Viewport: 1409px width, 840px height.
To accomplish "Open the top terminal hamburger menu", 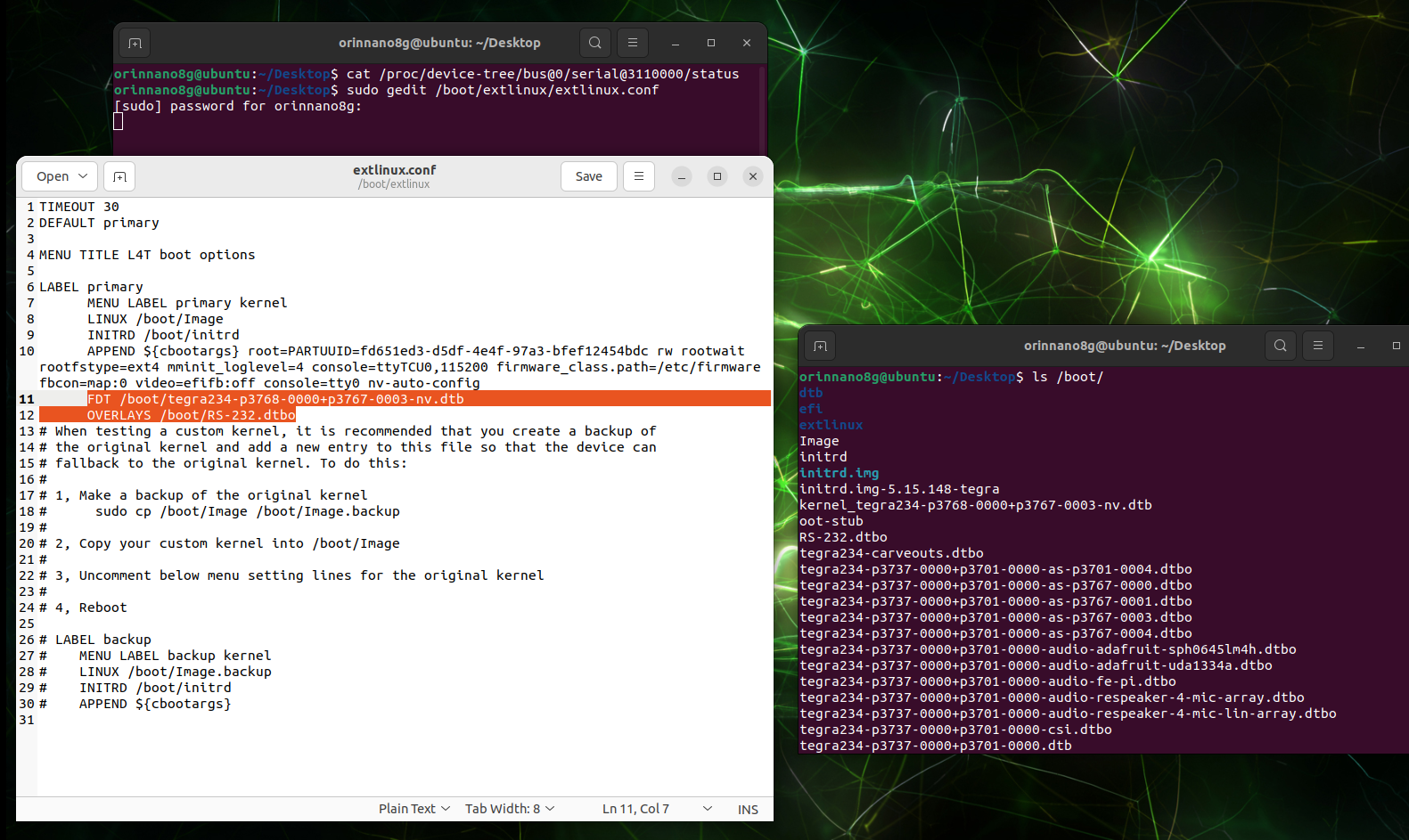I will (x=633, y=43).
